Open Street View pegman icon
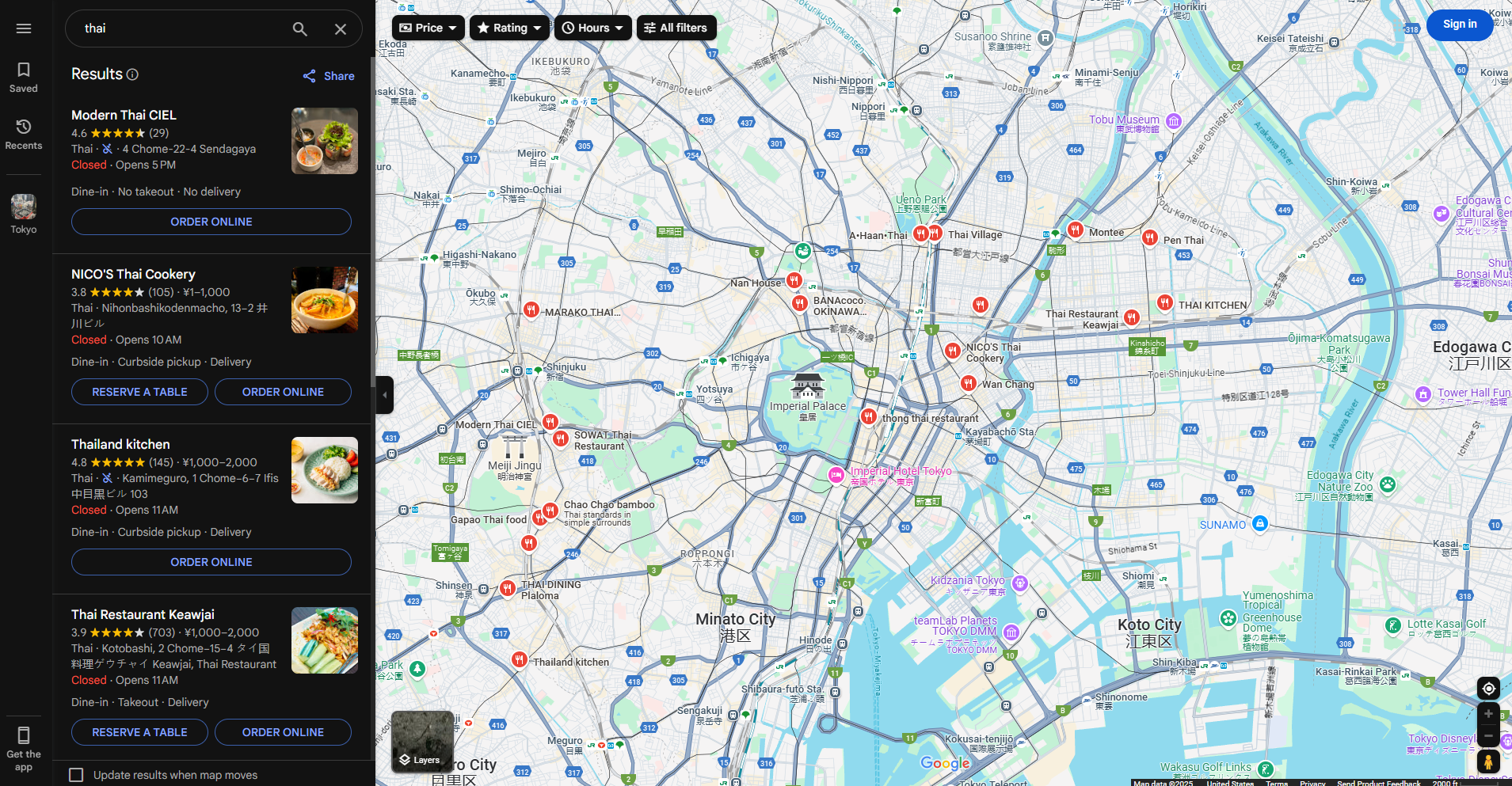Image resolution: width=1512 pixels, height=786 pixels. [1488, 761]
